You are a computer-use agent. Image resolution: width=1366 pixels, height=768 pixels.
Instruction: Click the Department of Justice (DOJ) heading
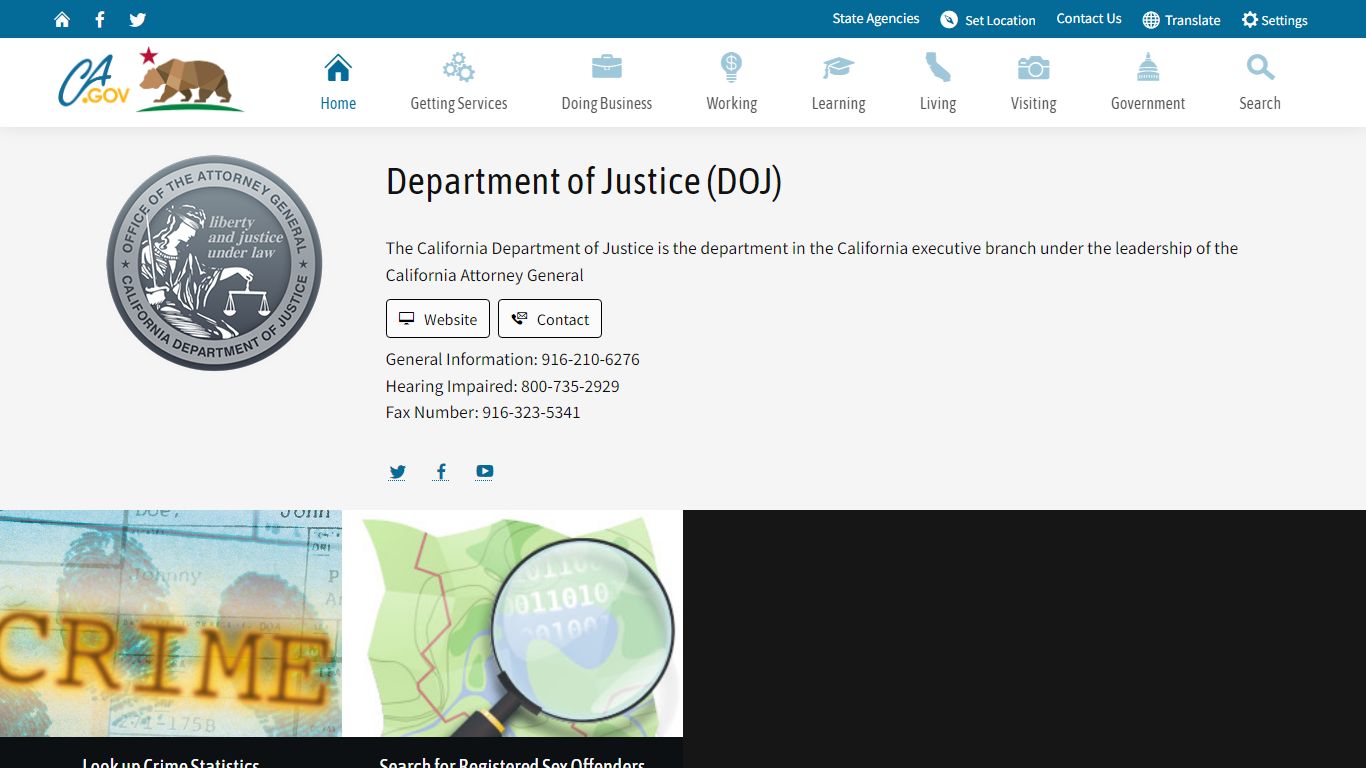pyautogui.click(x=584, y=182)
